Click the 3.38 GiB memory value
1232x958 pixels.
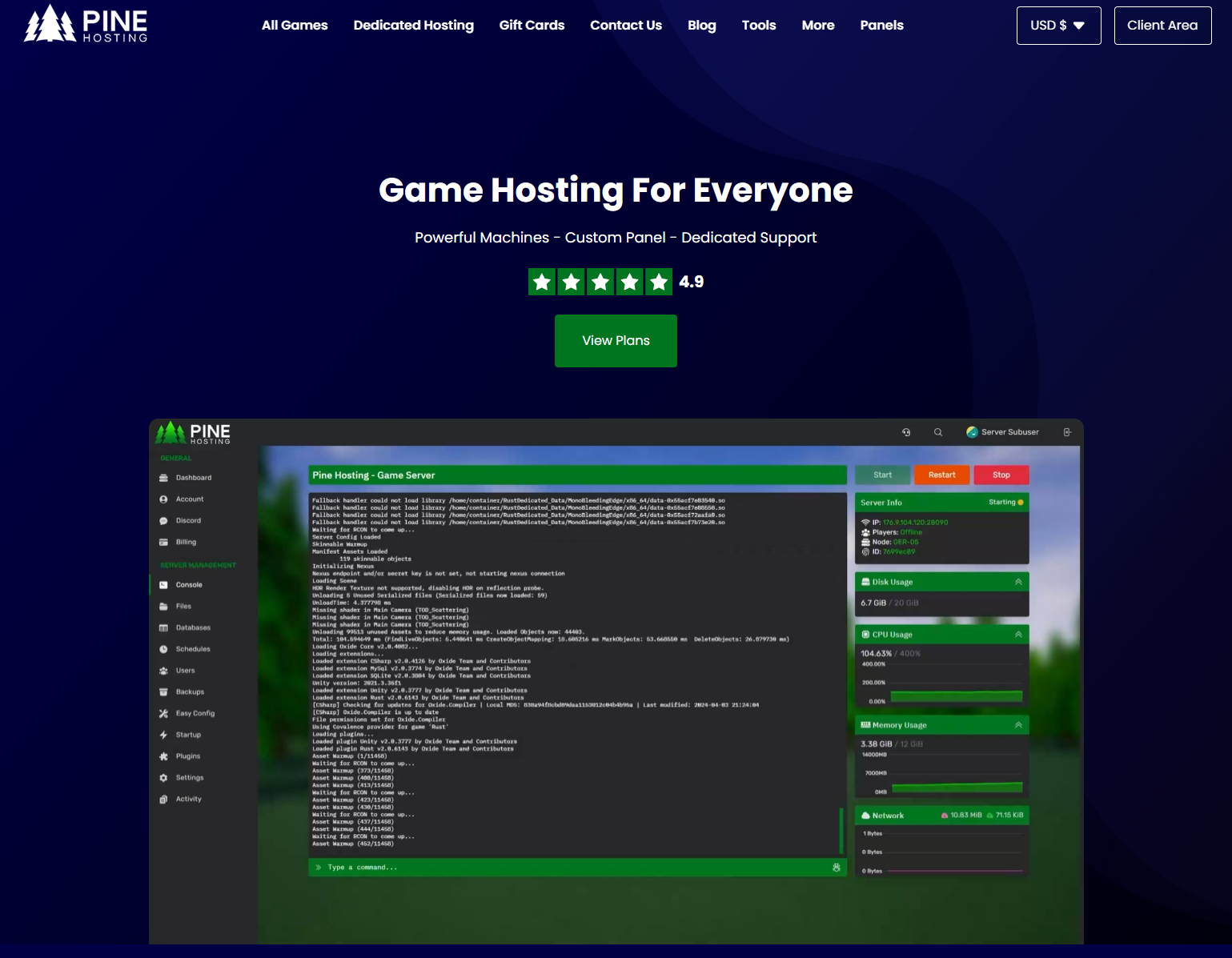click(x=877, y=744)
